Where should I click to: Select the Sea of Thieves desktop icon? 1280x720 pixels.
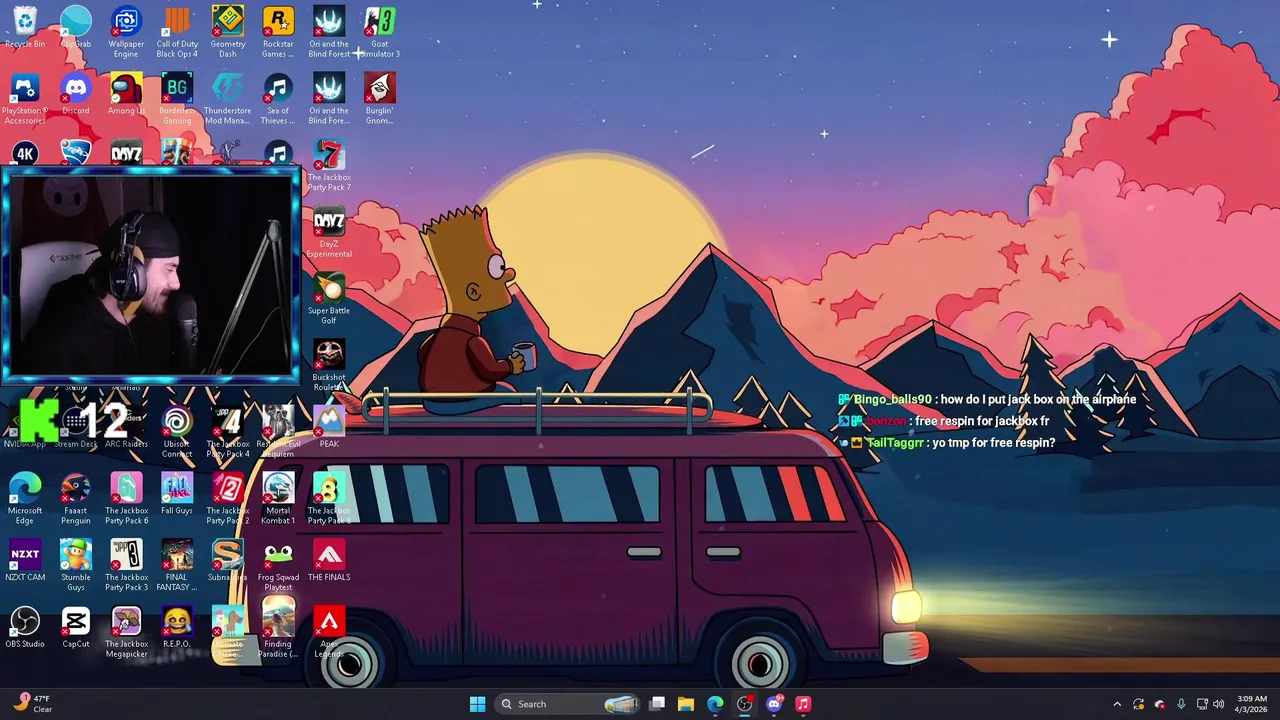pos(278,99)
